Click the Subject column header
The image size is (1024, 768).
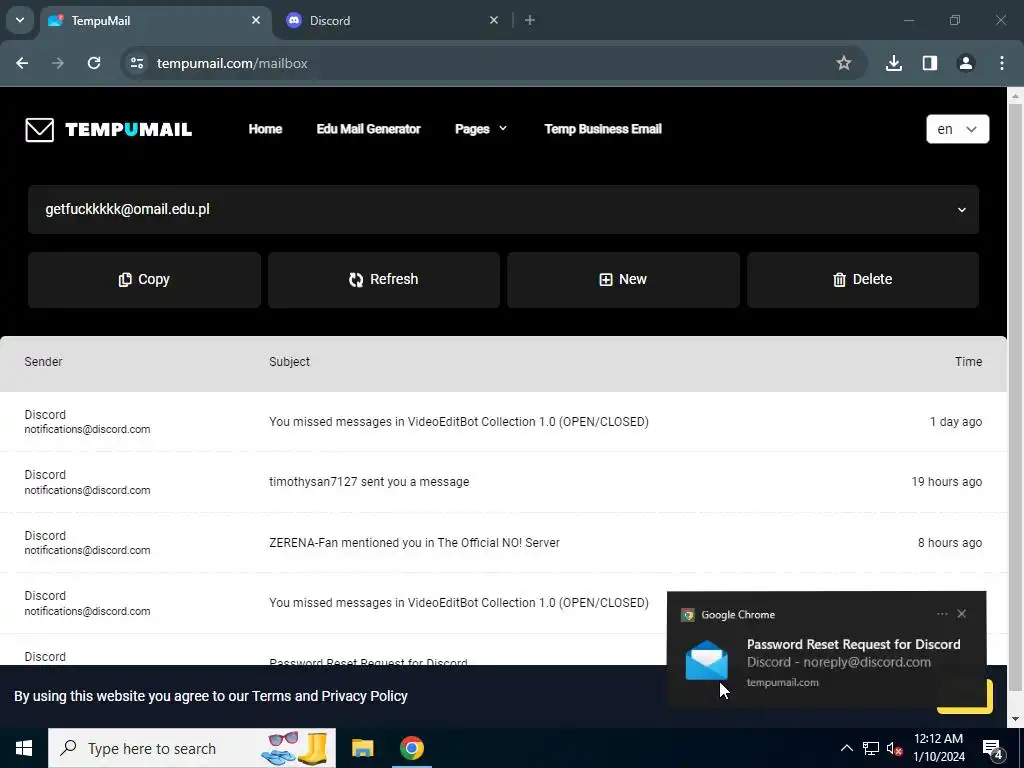coord(289,362)
